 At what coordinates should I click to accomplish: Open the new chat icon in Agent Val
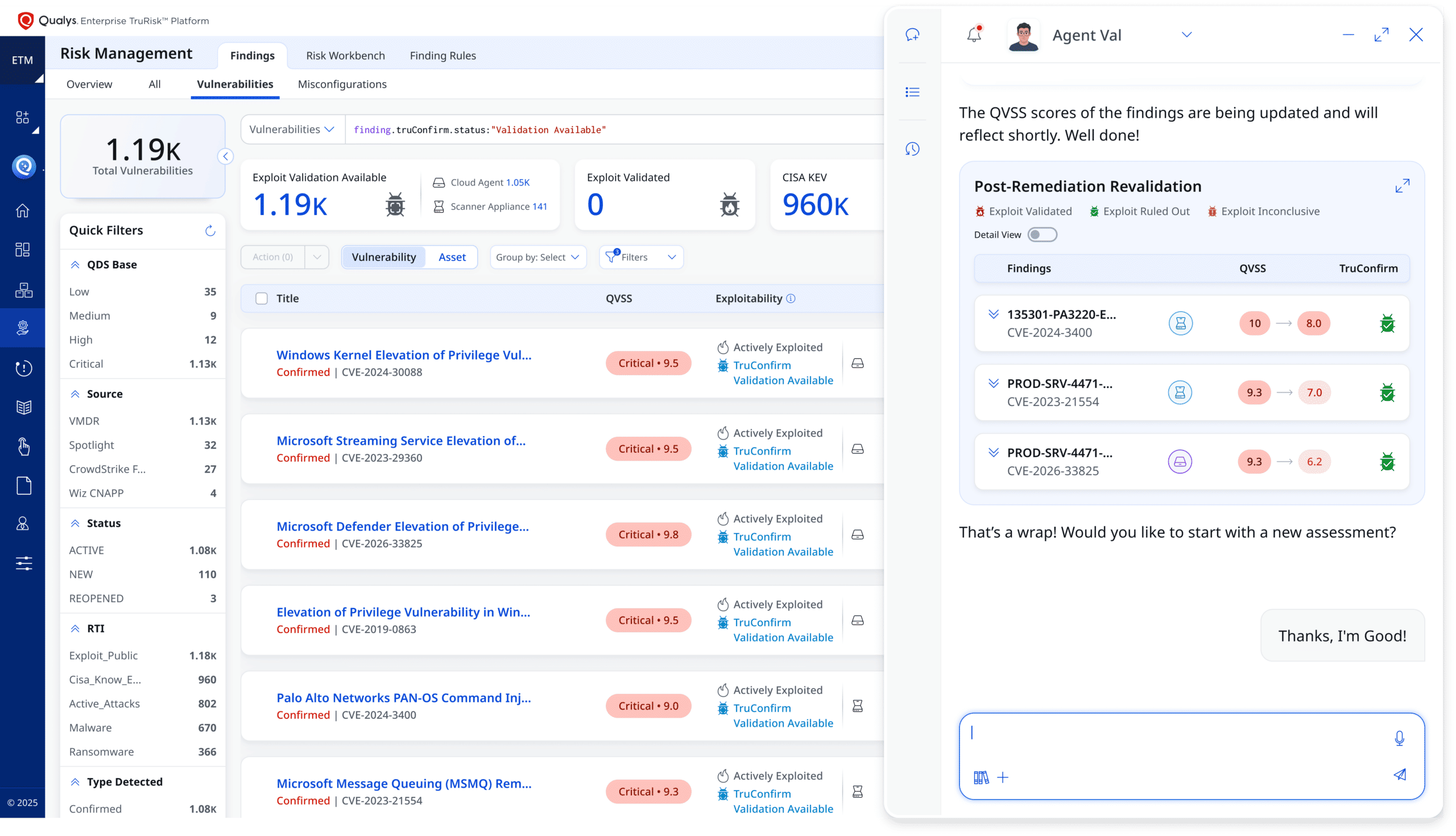pos(912,35)
